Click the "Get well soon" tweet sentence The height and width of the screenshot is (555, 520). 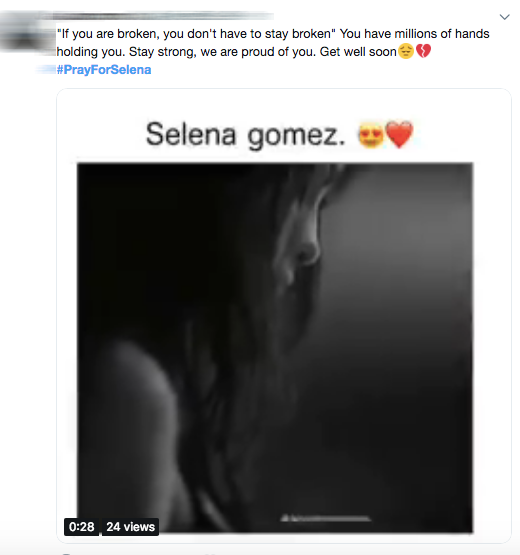[358, 52]
